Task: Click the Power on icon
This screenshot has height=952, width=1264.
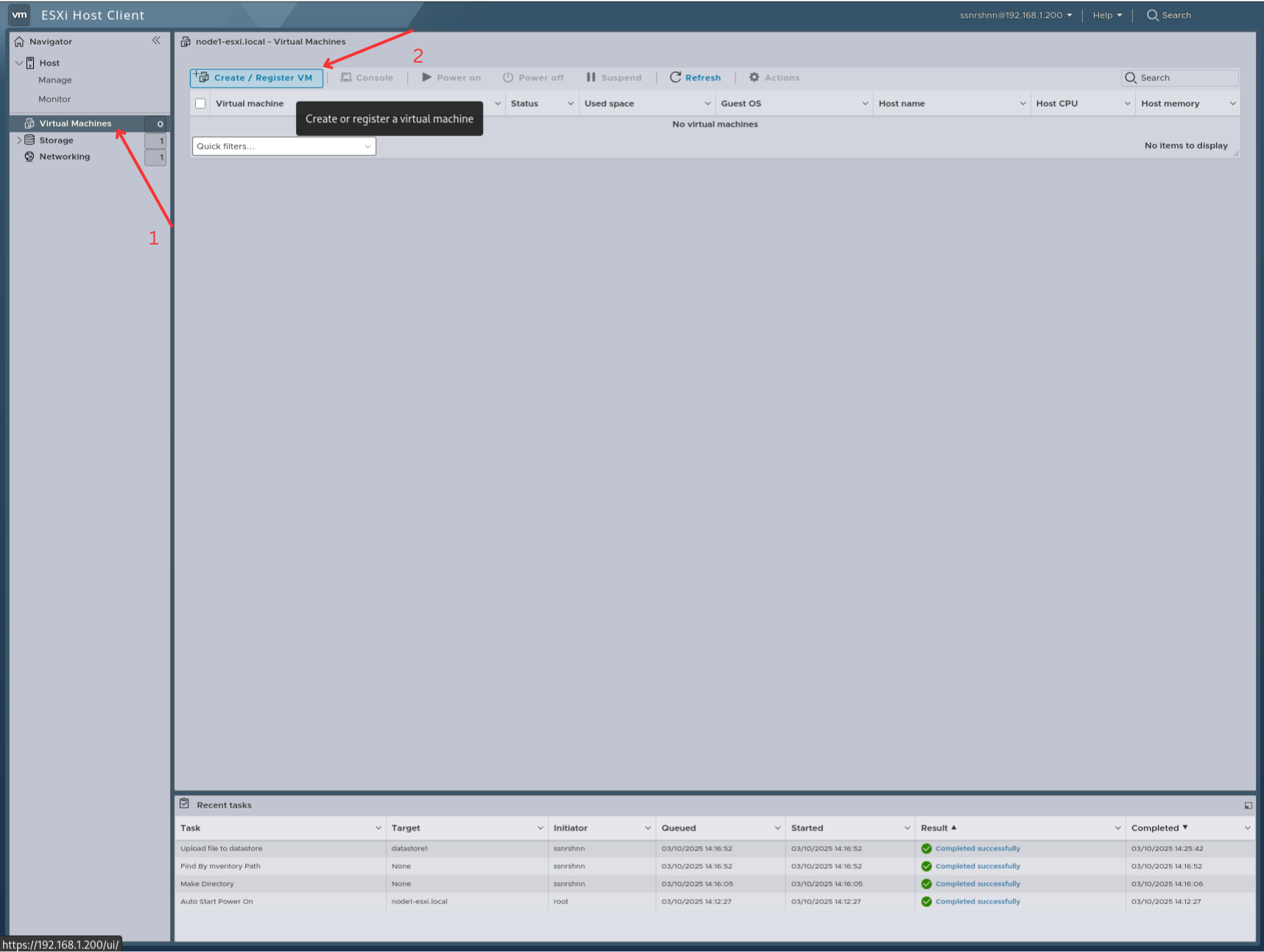Action: click(426, 77)
